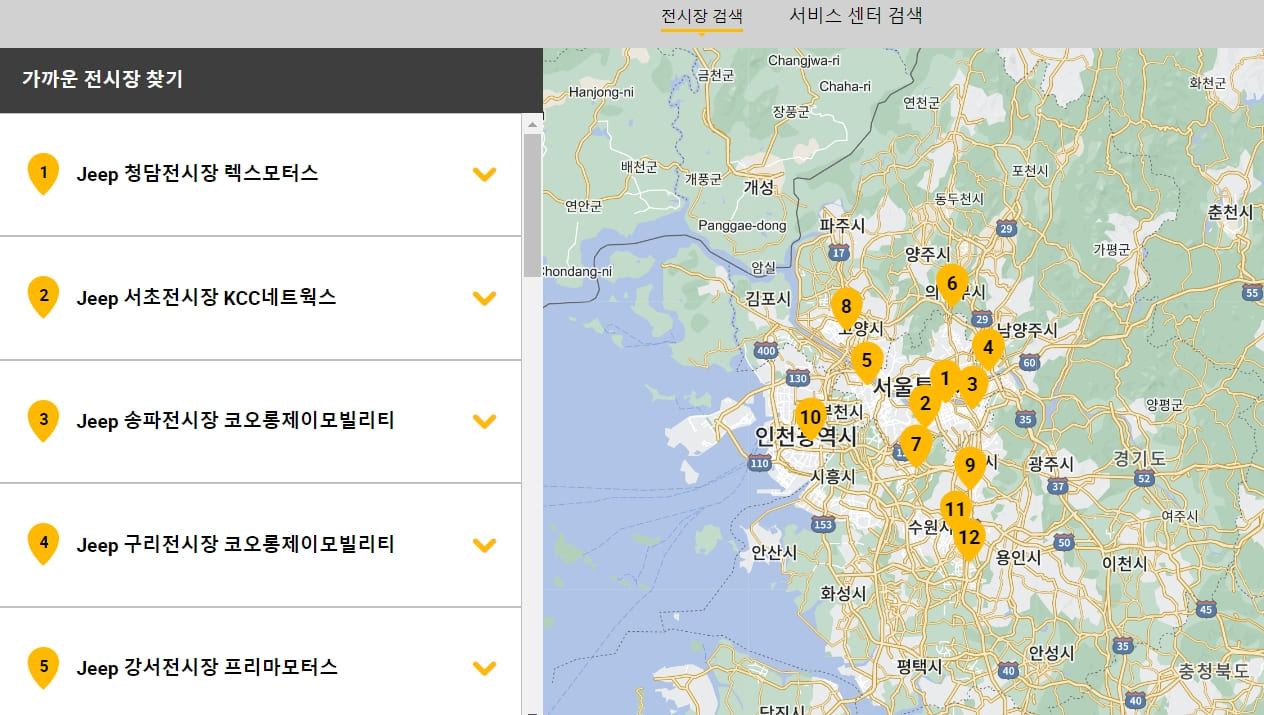Click the 안성시 map label
Viewport: 1264px width, 715px height.
1051,653
